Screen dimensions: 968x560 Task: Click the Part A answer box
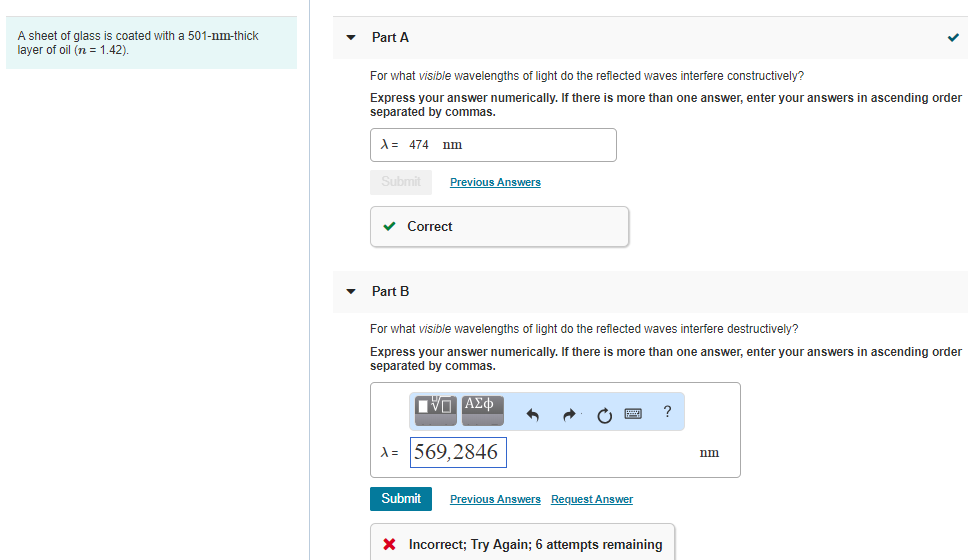click(493, 145)
